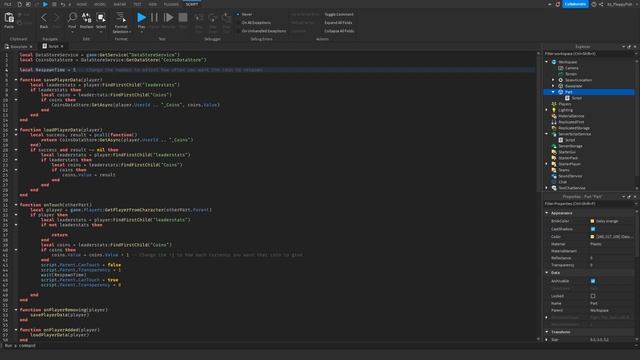Click the Collaborate button
Screen dimensions: 640x360
(x=575, y=4)
